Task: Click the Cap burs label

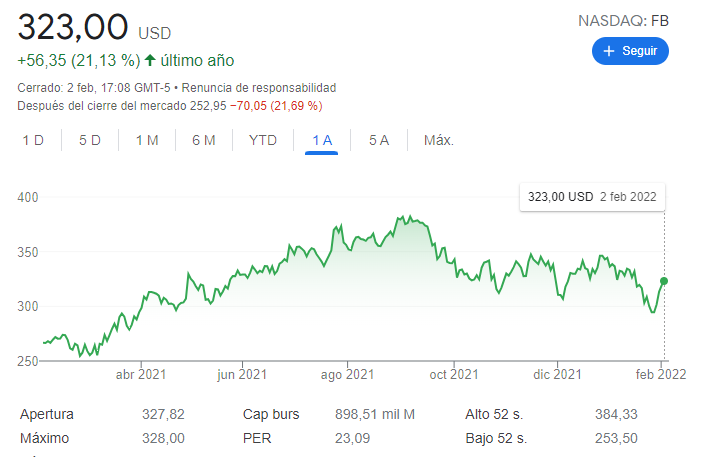Action: pos(271,414)
